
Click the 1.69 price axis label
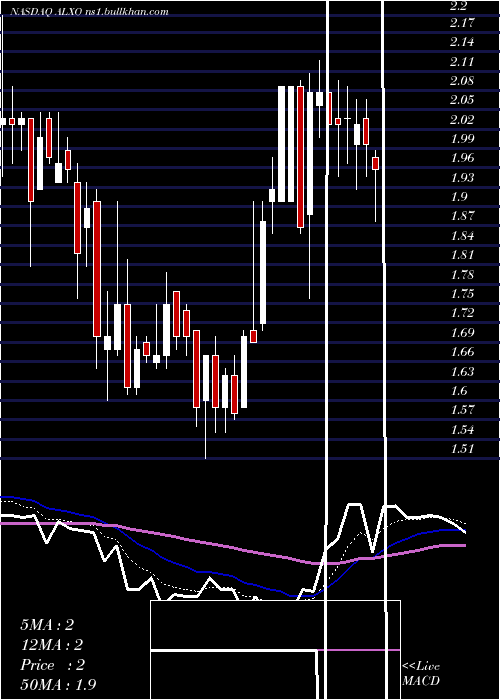(x=462, y=333)
